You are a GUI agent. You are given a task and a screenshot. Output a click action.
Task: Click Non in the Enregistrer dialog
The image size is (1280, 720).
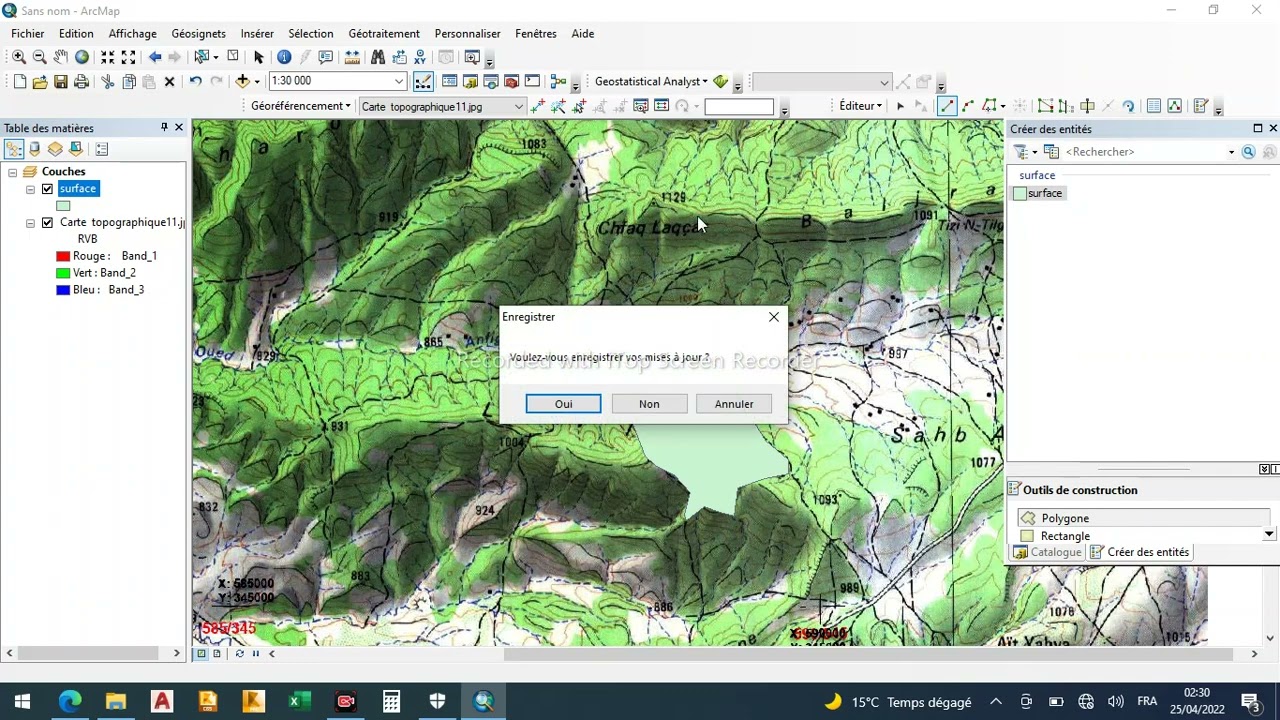(x=649, y=404)
